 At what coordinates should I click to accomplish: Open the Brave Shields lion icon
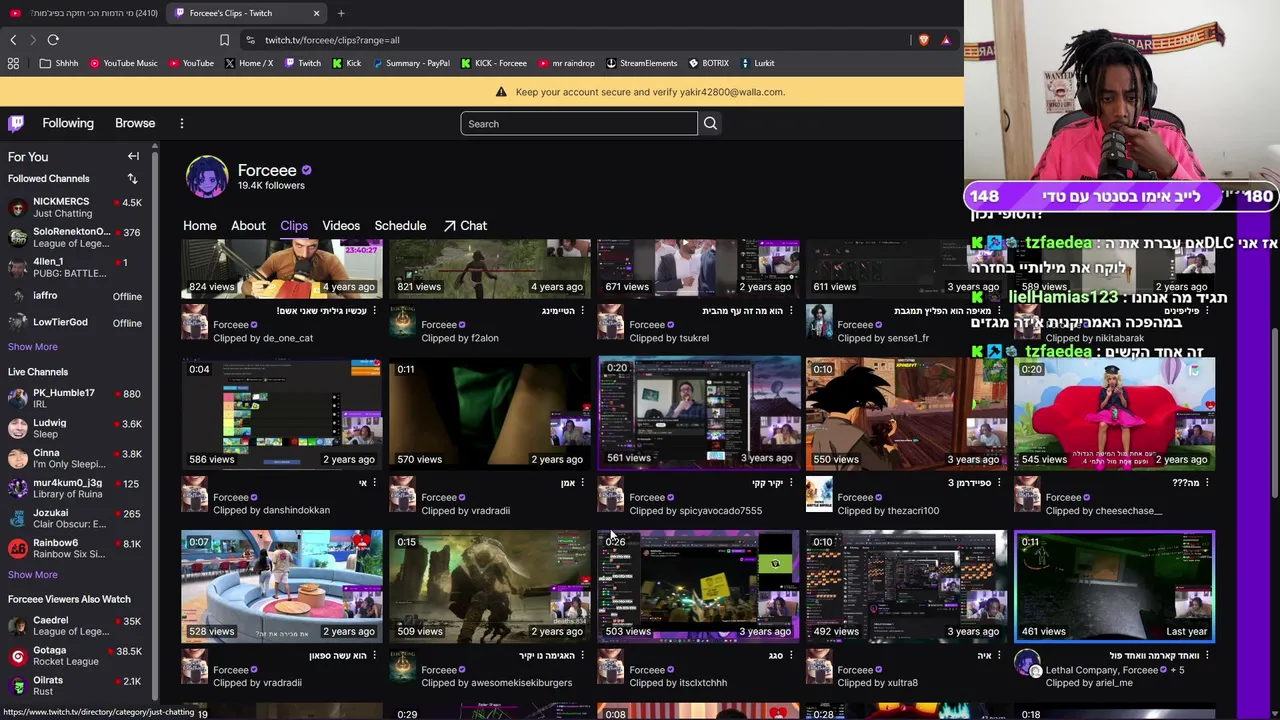tap(924, 40)
